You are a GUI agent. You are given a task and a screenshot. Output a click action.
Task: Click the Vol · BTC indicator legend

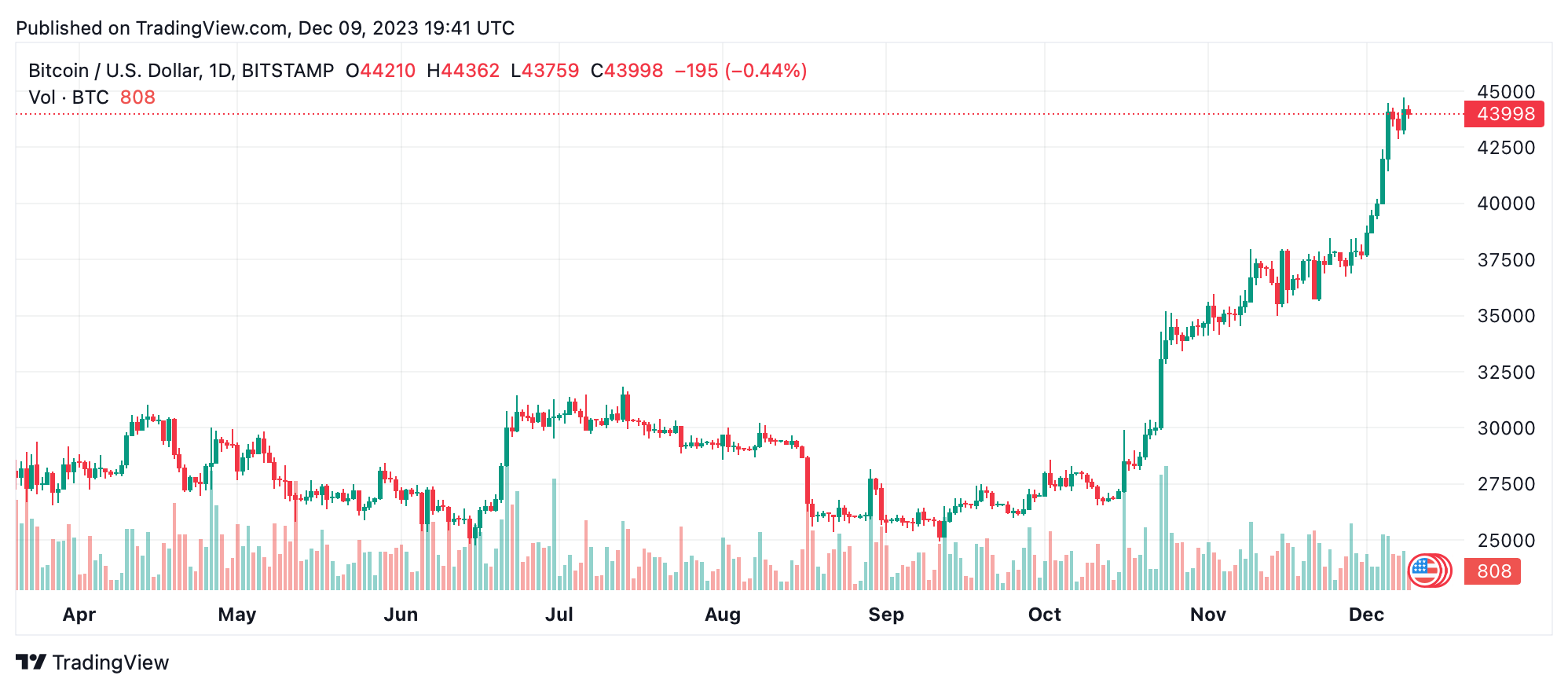69,97
